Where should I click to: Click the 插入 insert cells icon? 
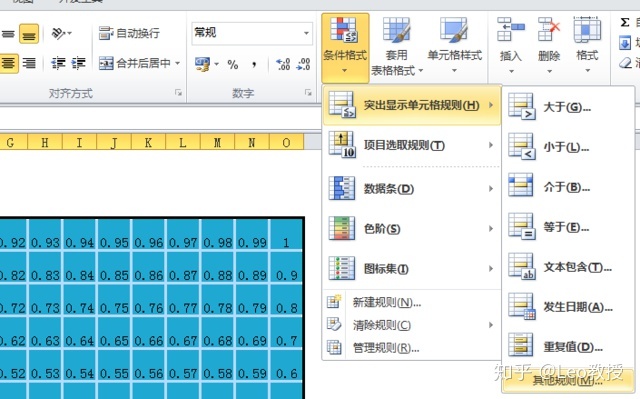click(x=511, y=30)
